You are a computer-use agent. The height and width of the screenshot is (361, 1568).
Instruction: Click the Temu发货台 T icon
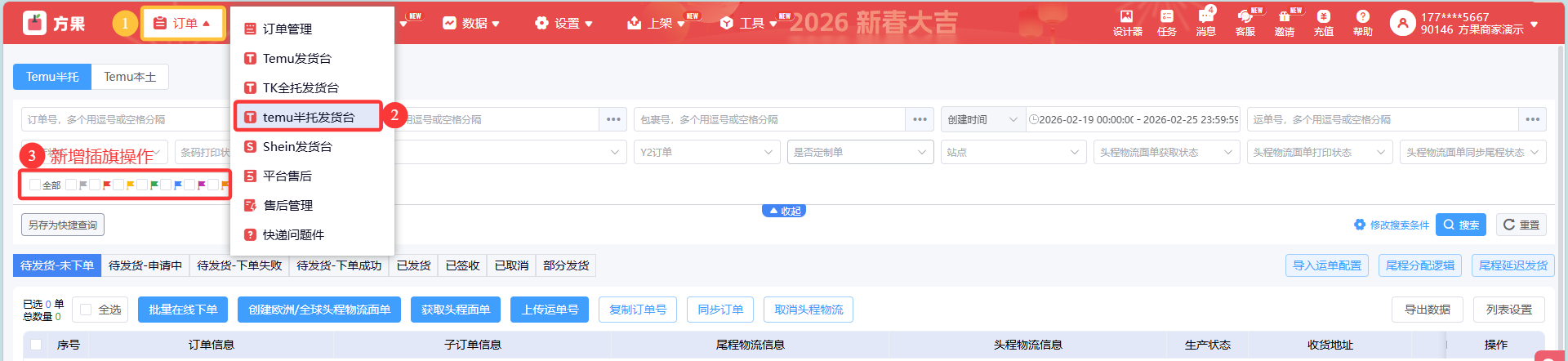pos(251,59)
